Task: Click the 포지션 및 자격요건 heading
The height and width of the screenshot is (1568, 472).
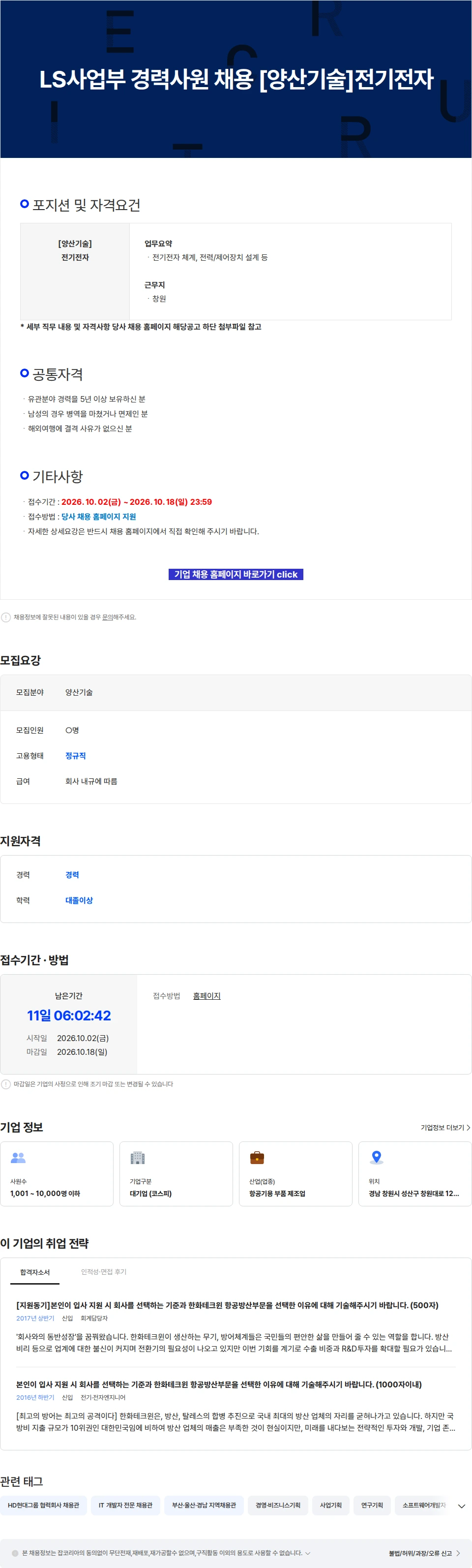Action: (x=87, y=205)
